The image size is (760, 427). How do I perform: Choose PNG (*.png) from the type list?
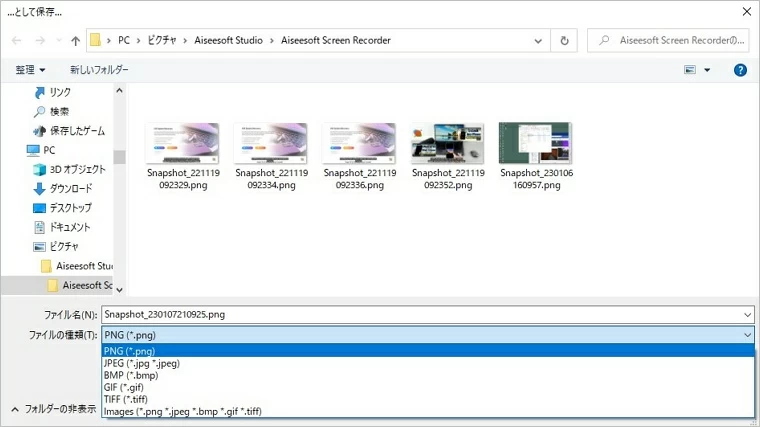(x=428, y=351)
